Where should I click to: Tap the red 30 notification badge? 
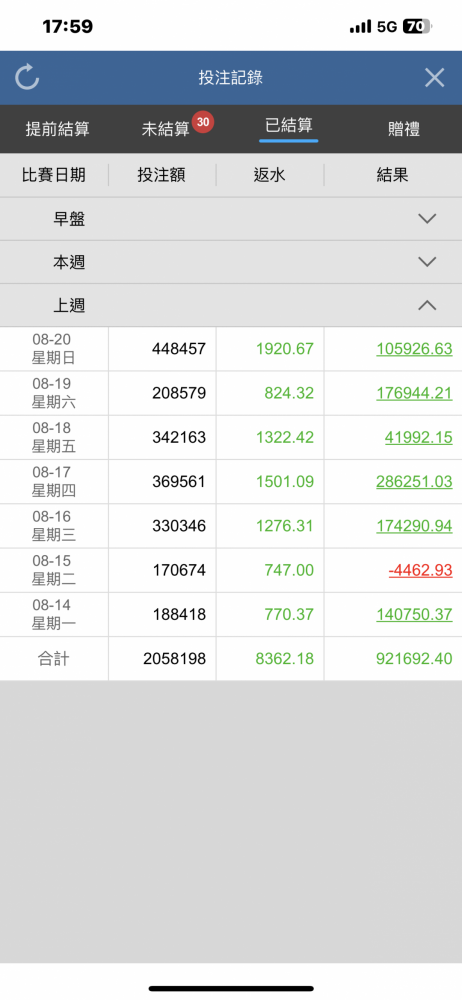(x=203, y=122)
